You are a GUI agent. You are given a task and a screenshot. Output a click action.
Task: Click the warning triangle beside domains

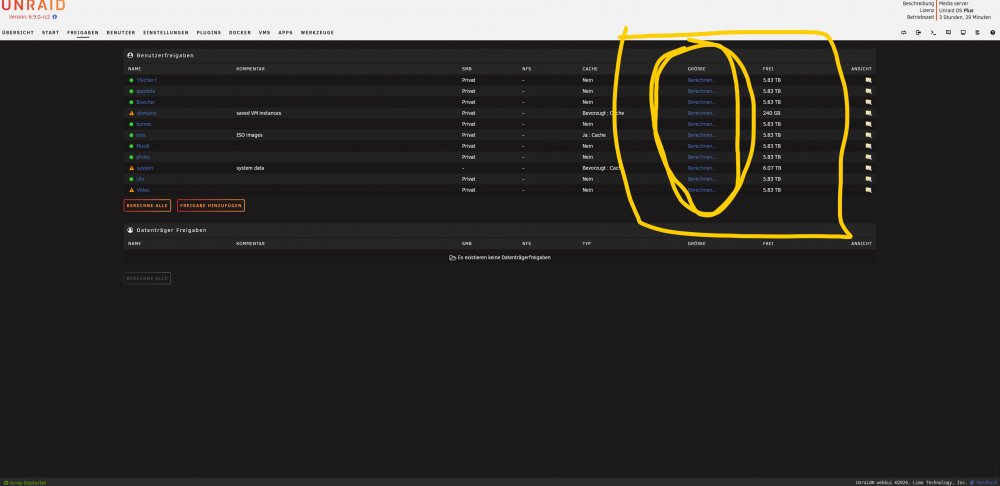pyautogui.click(x=131, y=113)
